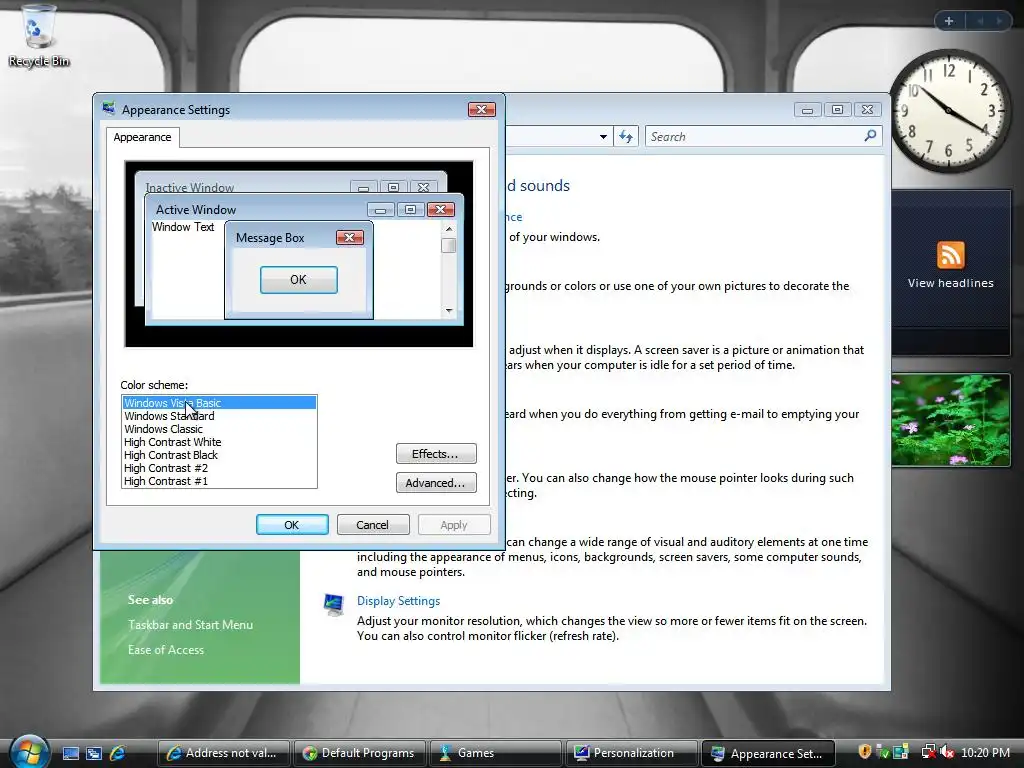
Task: Click the Windows Start orb
Action: pos(27,752)
